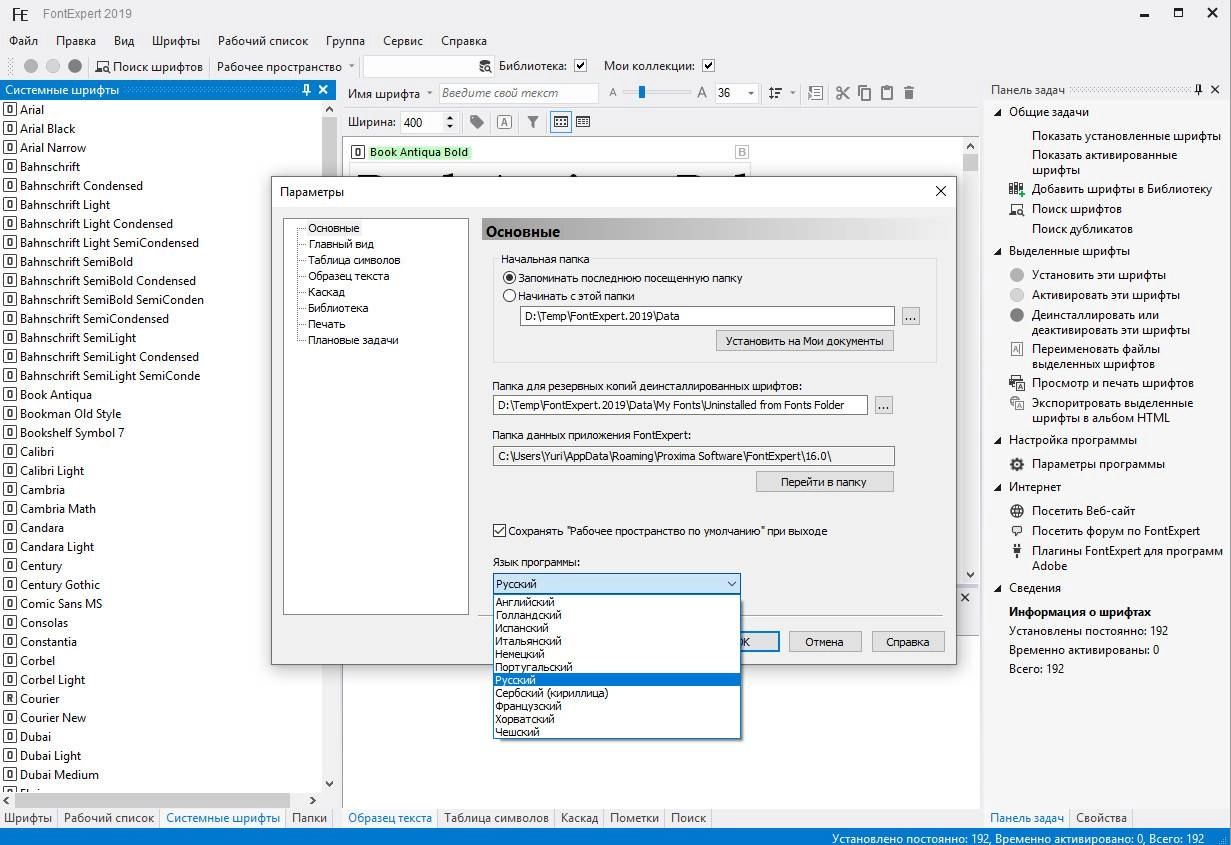This screenshot has height=845, width=1231.
Task: Click the tag icon next to width field
Action: coord(477,122)
